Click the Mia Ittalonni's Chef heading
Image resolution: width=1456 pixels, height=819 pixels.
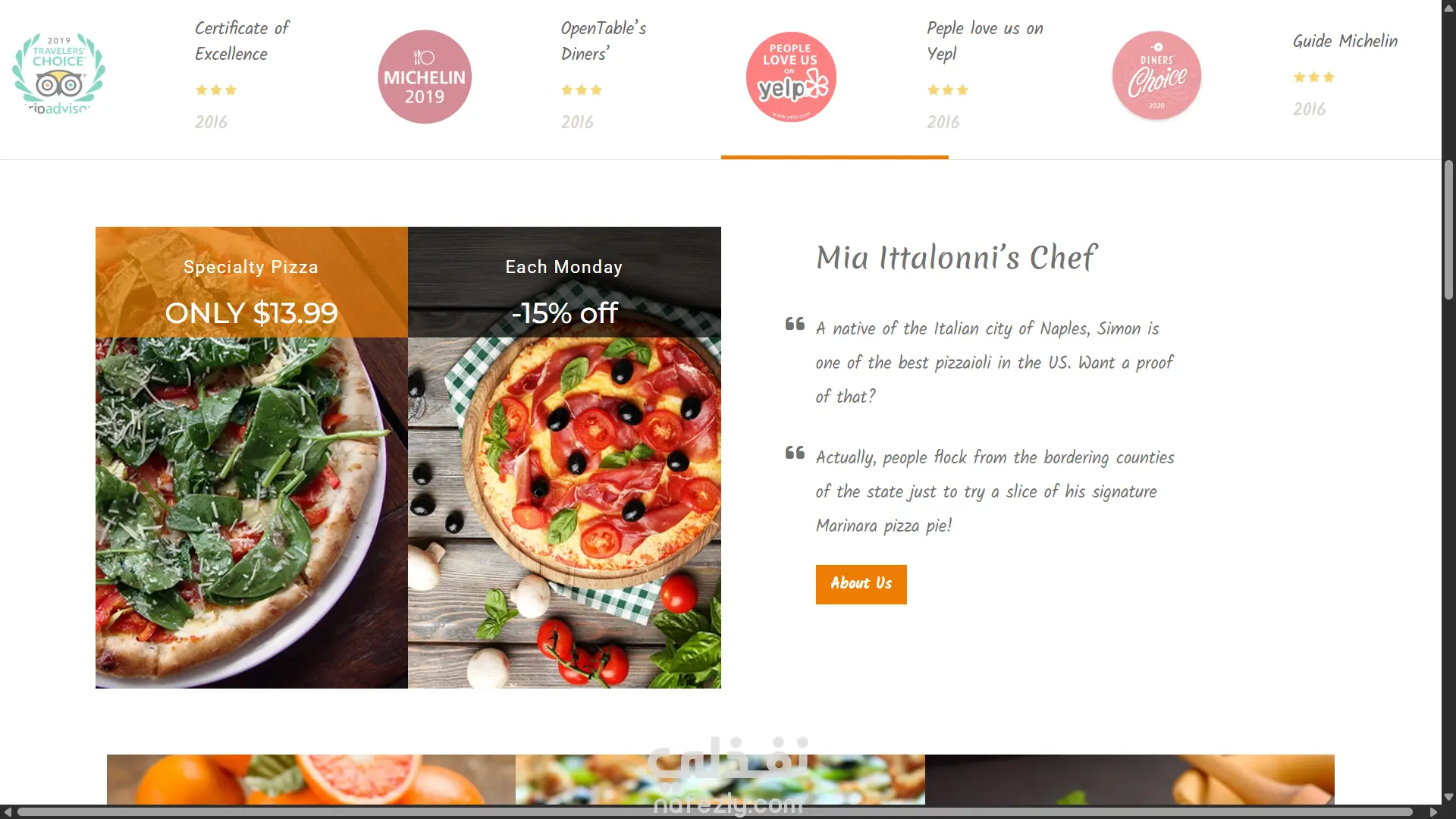(956, 258)
